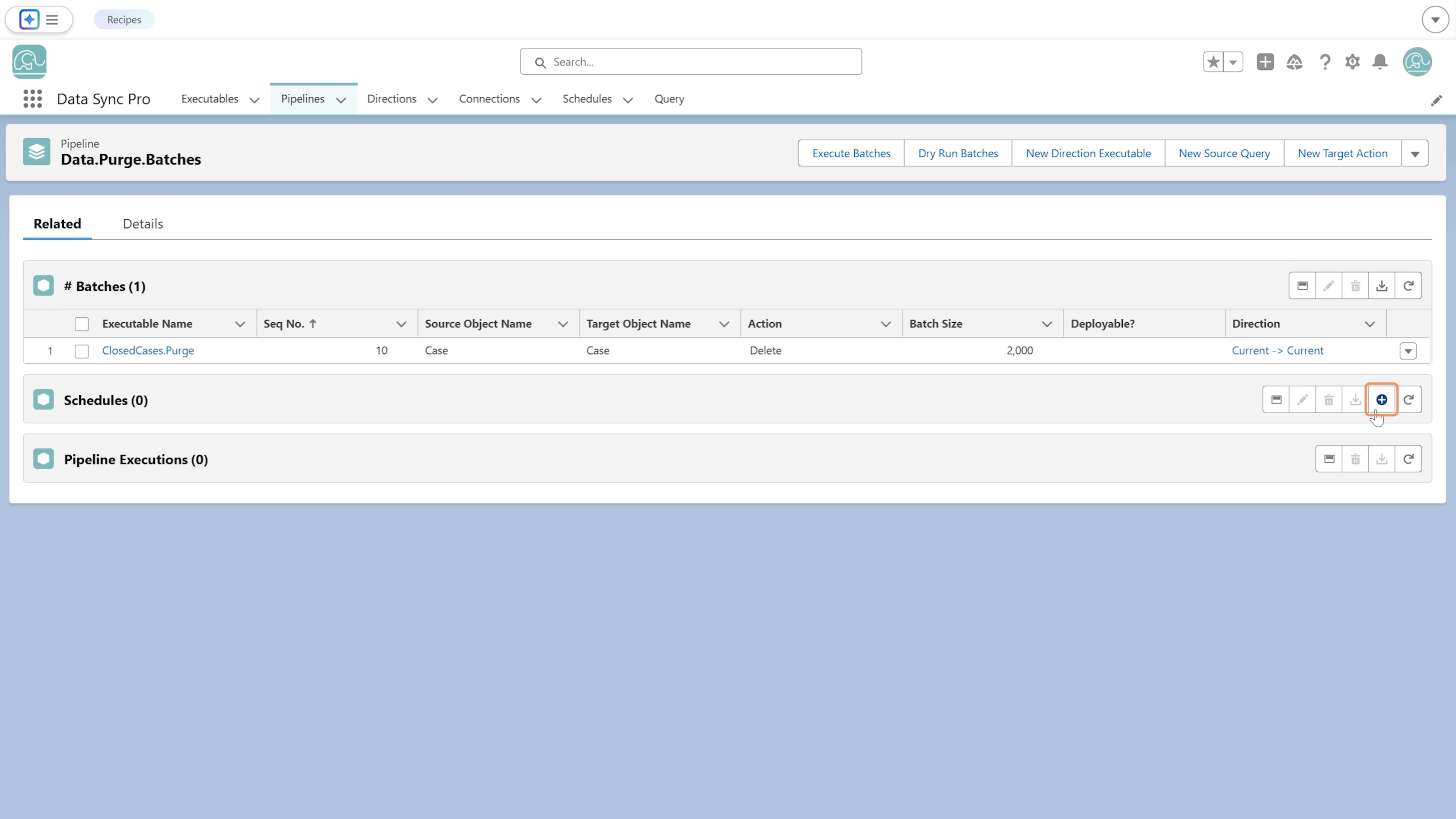Click the Batches section cube icon

pyautogui.click(x=44, y=286)
